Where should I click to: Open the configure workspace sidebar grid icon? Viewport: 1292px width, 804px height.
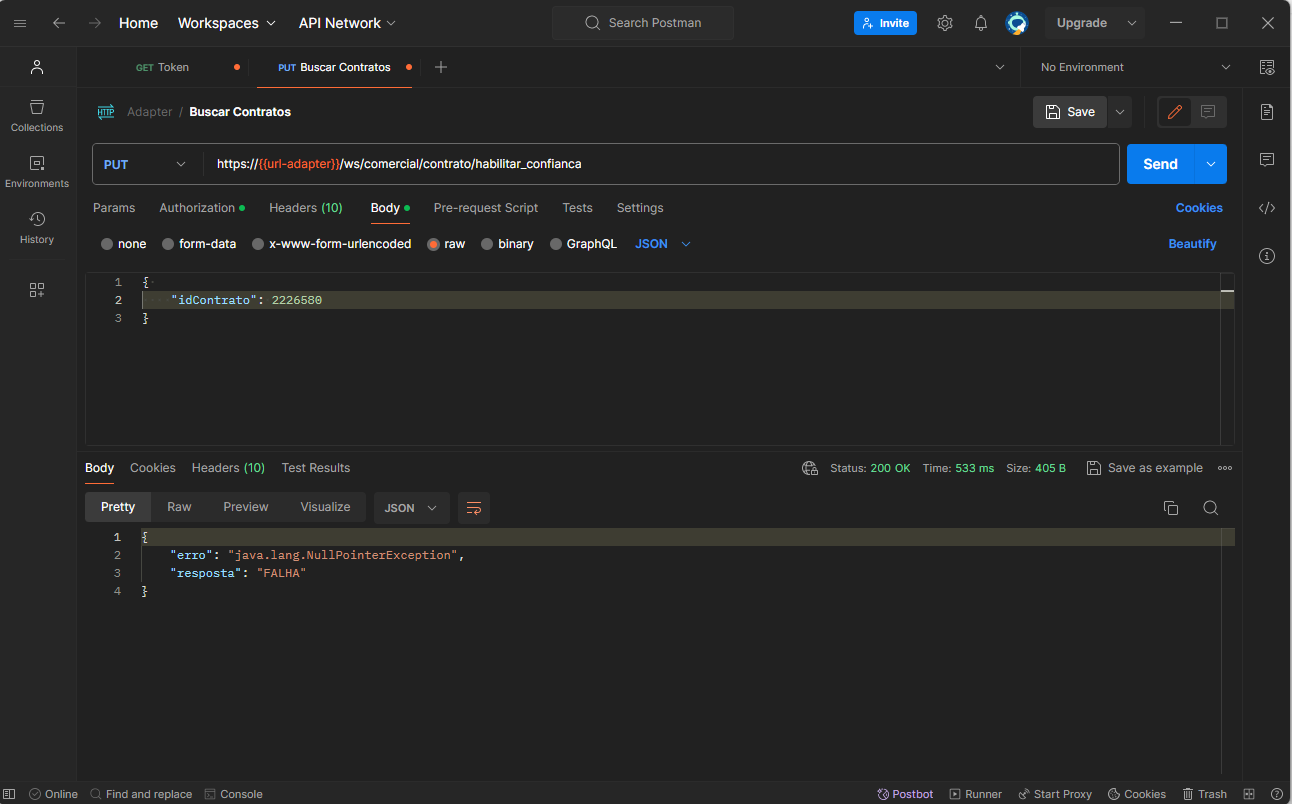(37, 290)
